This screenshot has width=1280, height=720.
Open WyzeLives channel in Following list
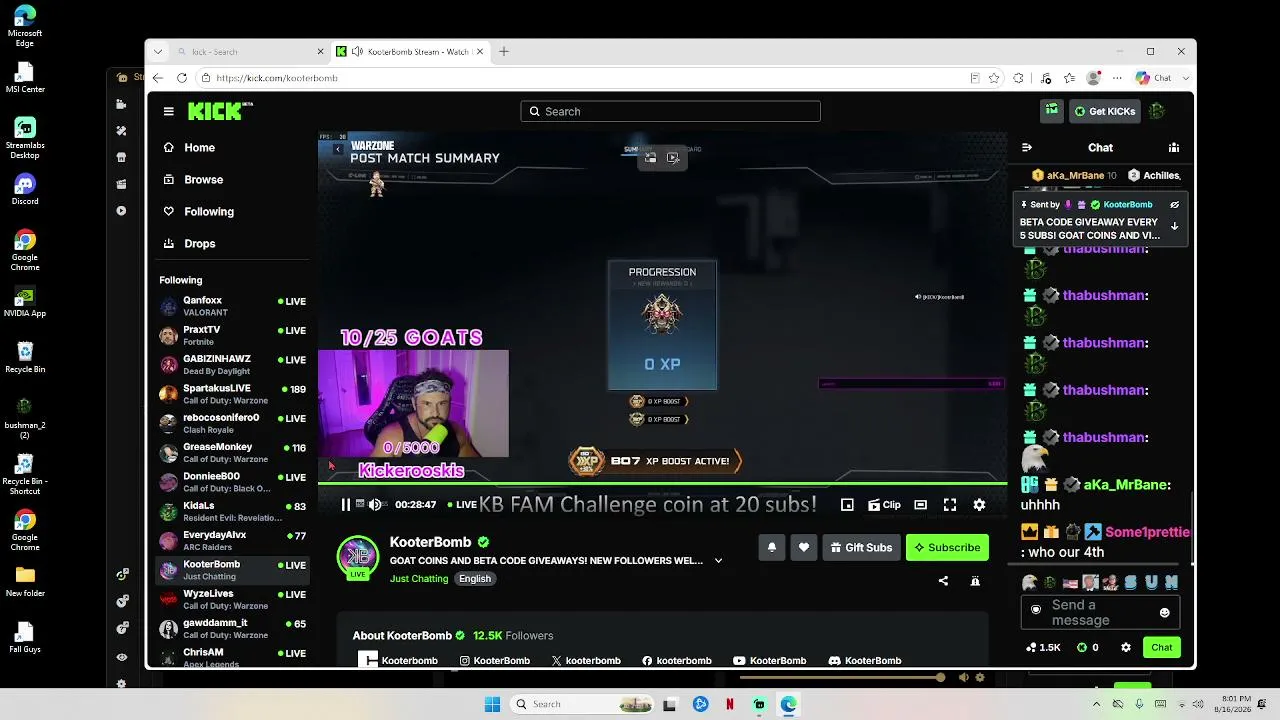pos(233,600)
